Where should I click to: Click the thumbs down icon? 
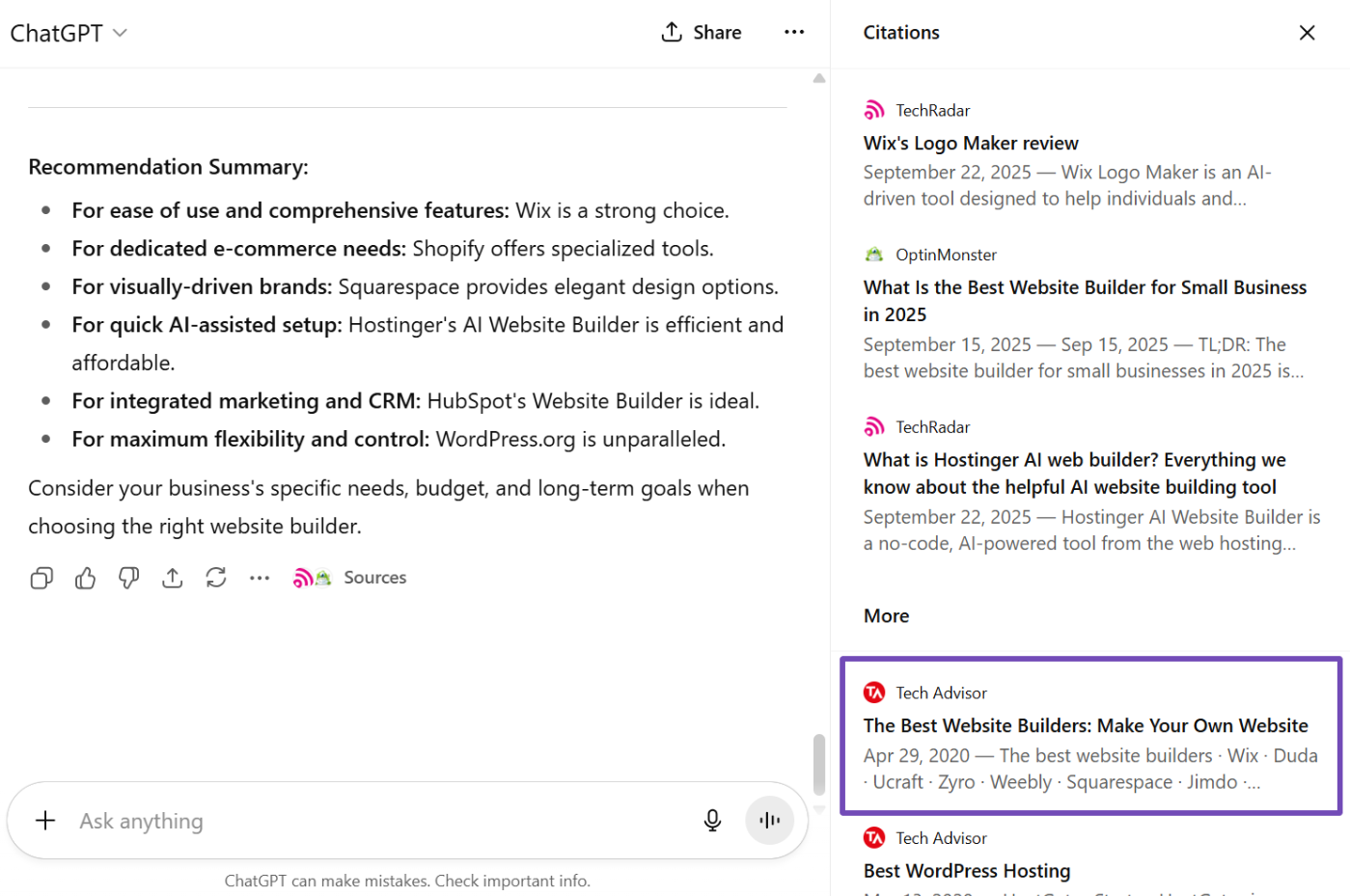pyautogui.click(x=128, y=578)
